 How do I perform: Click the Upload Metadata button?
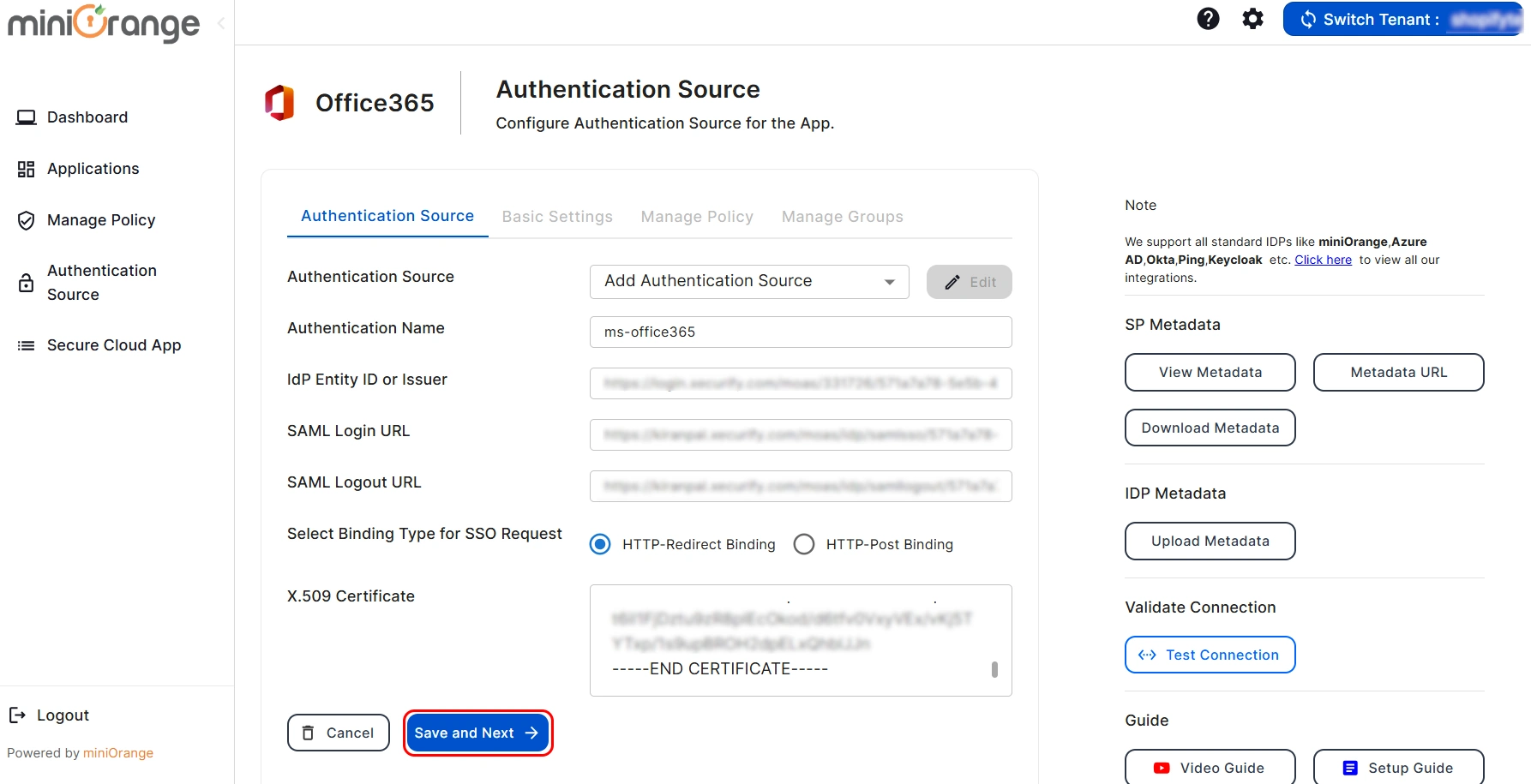[1210, 541]
